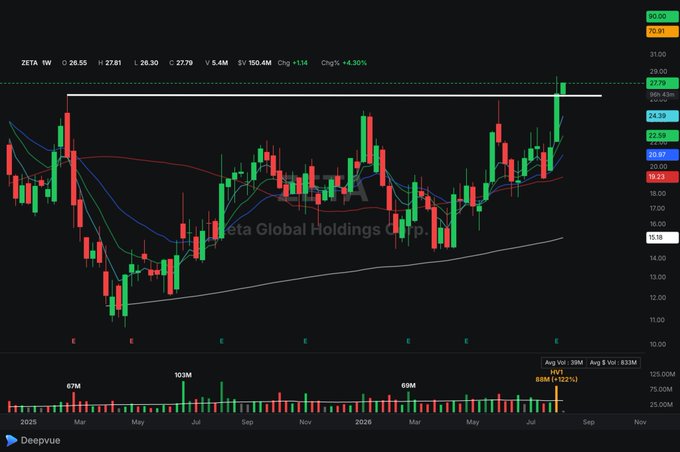Click the Avg Vol : 39M box
The height and width of the screenshot is (452, 680).
click(564, 363)
